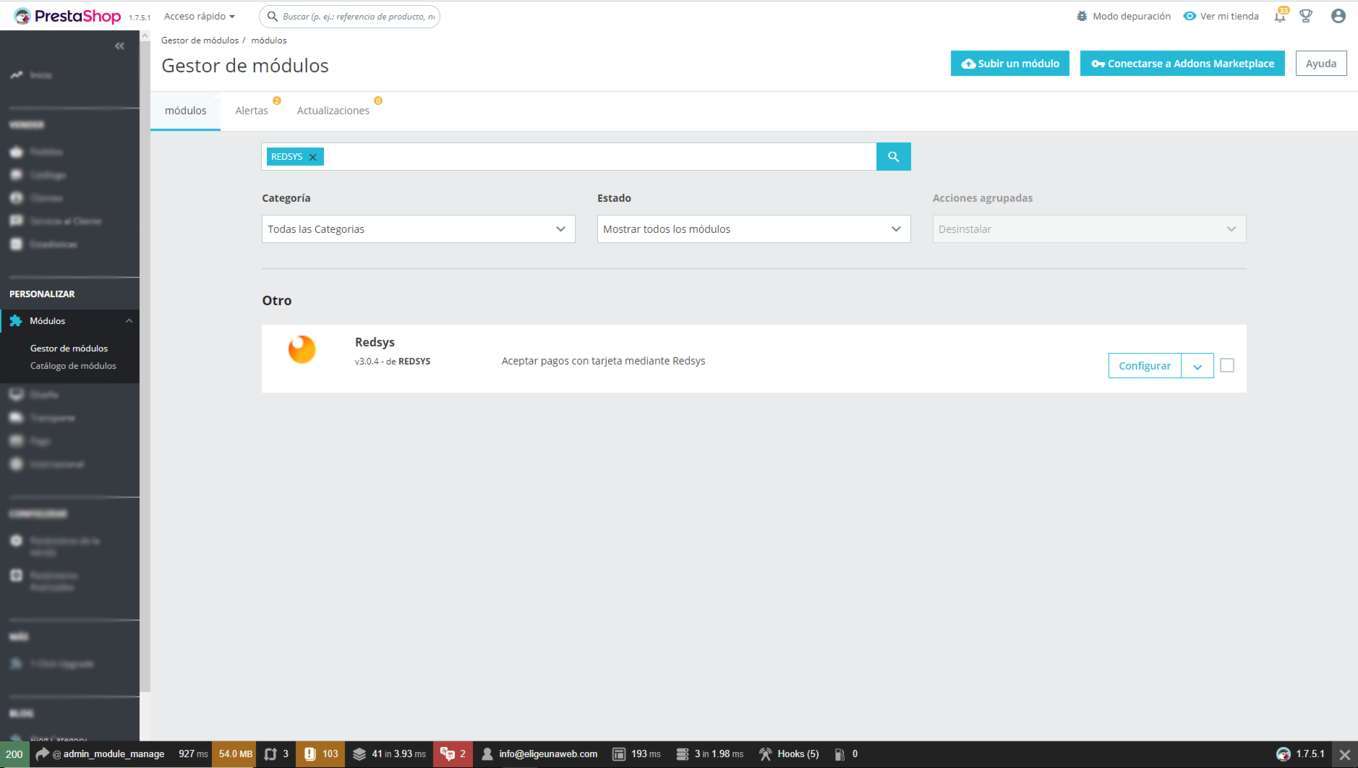Select the Redsys module checkbox
This screenshot has height=768, width=1358.
coord(1227,366)
